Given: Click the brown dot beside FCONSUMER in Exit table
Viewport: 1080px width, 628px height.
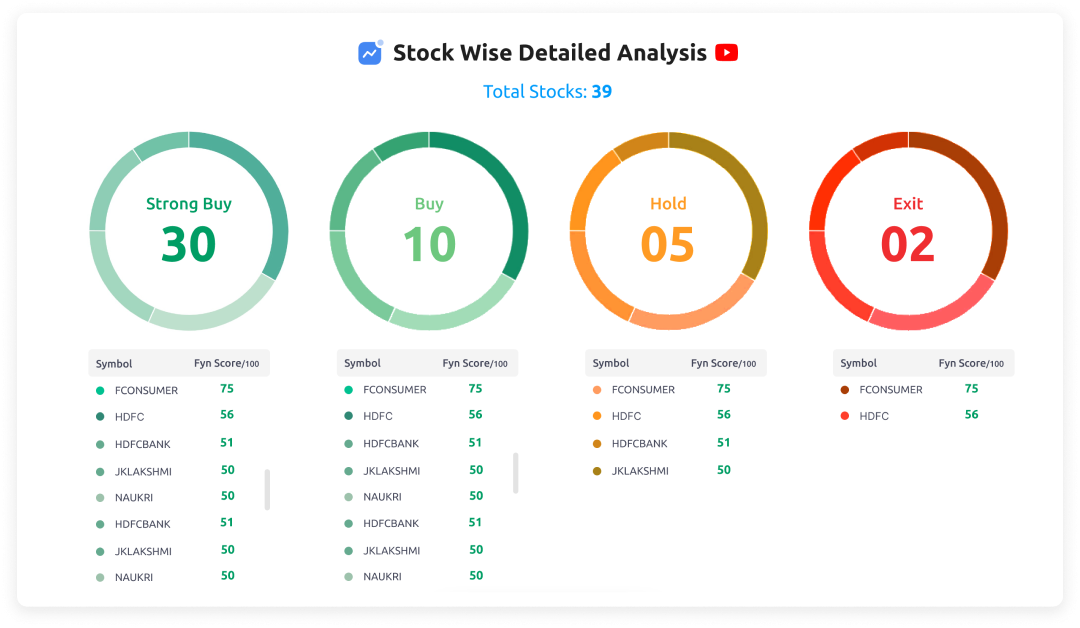Looking at the screenshot, I should point(844,390).
